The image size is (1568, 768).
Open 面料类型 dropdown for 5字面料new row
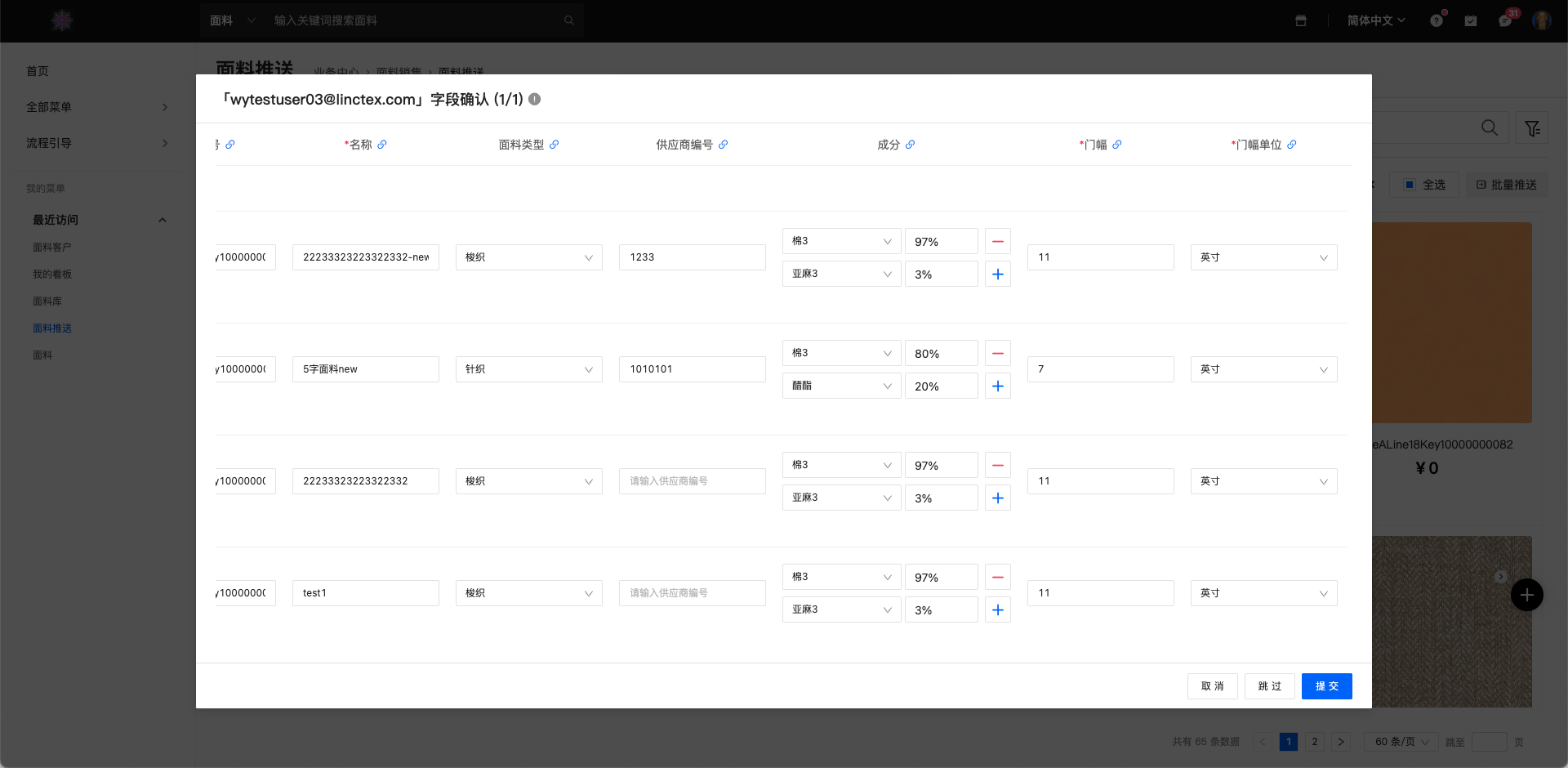click(x=528, y=369)
